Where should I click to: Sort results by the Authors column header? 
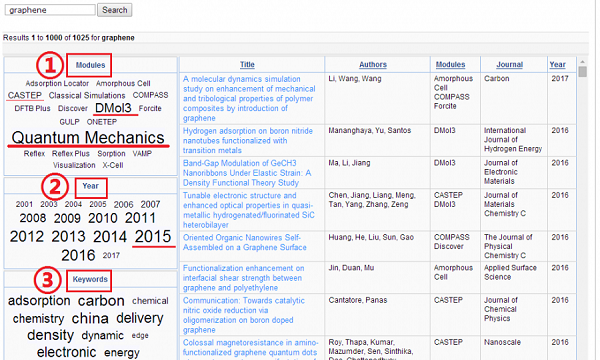pyautogui.click(x=373, y=65)
